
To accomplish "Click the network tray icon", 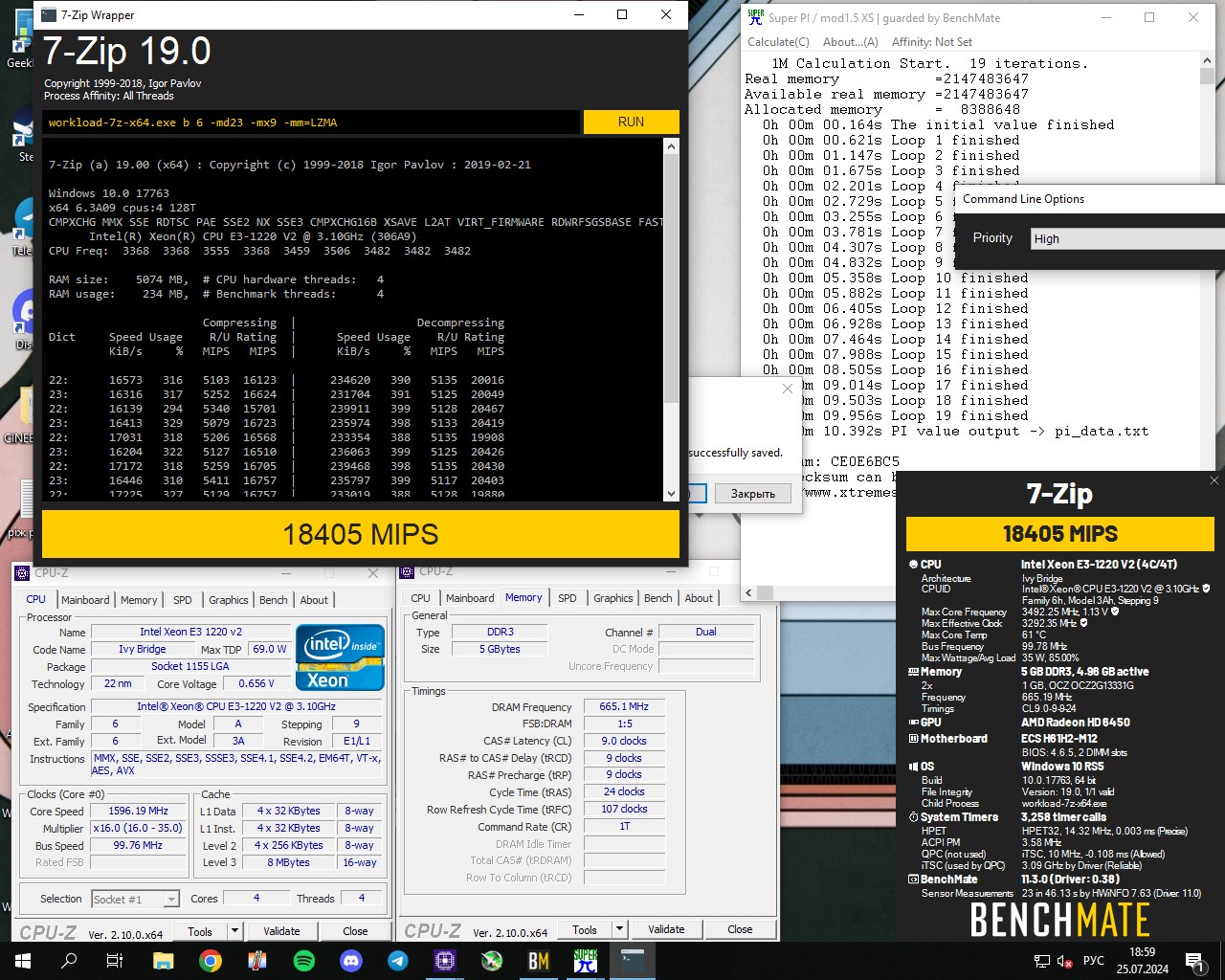I will (x=1042, y=961).
